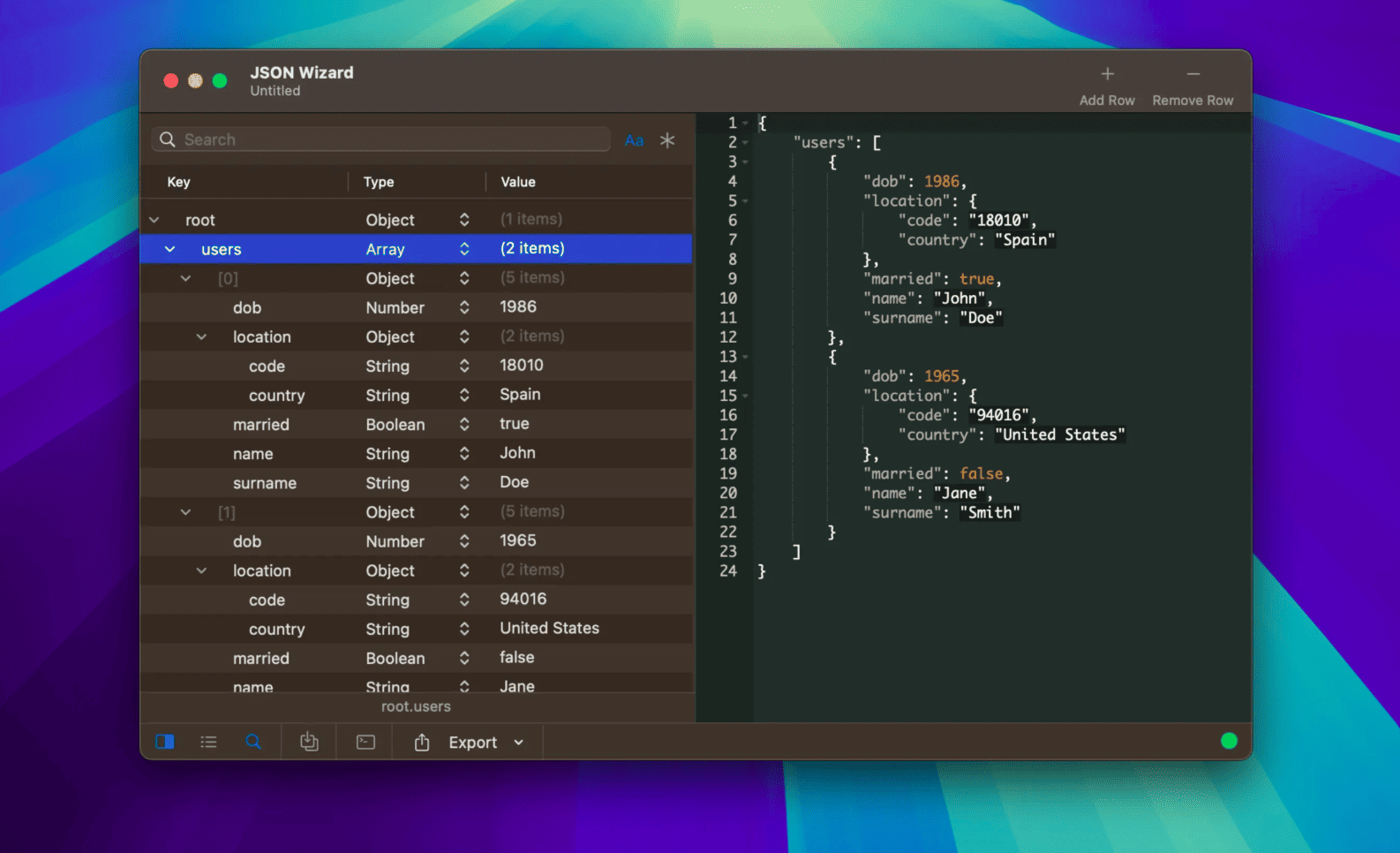1400x853 pixels.
Task: Click the false value on line 19
Action: (981, 473)
